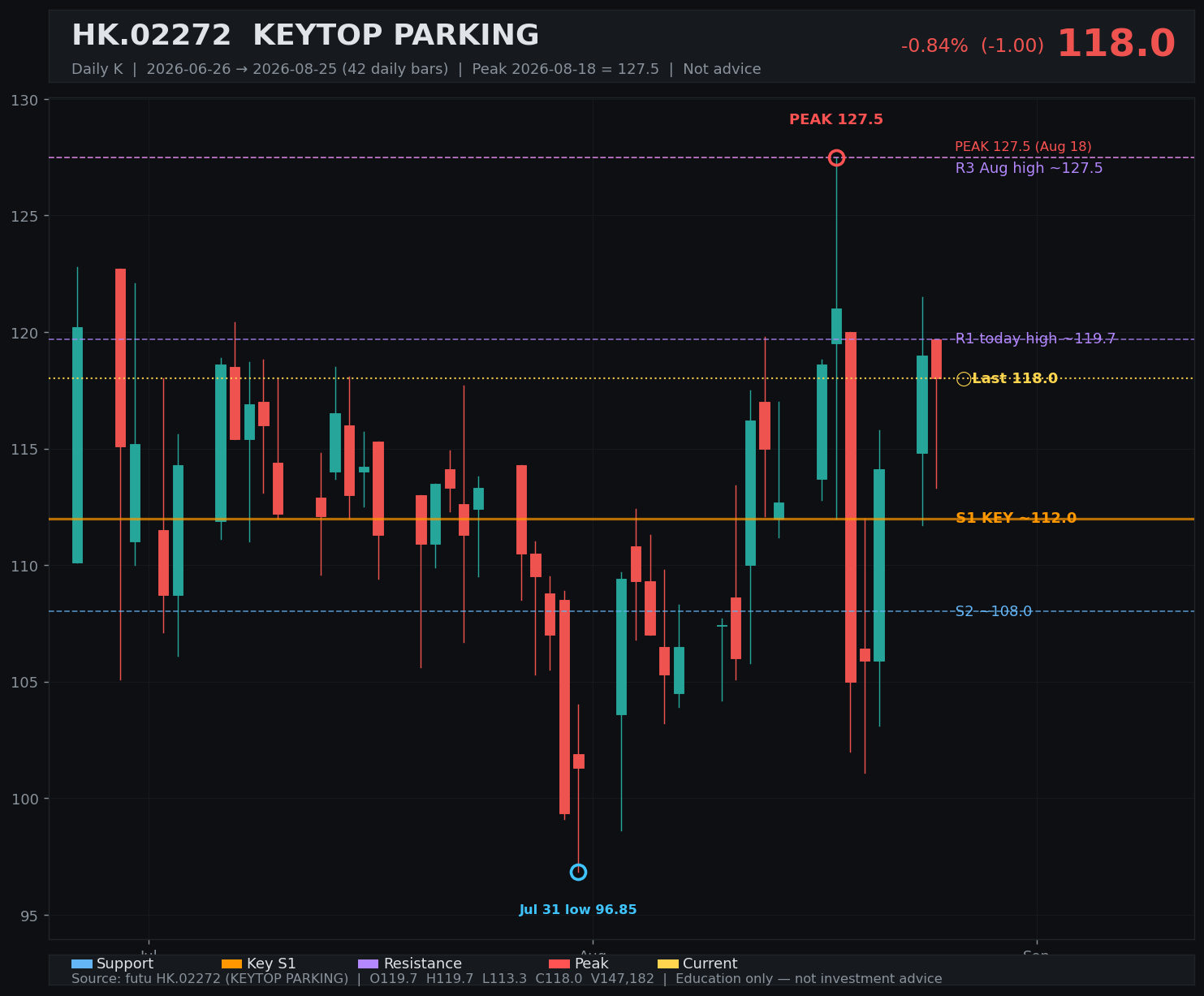Select the bold PEAK 127.5 annotation above the marker

[836, 119]
